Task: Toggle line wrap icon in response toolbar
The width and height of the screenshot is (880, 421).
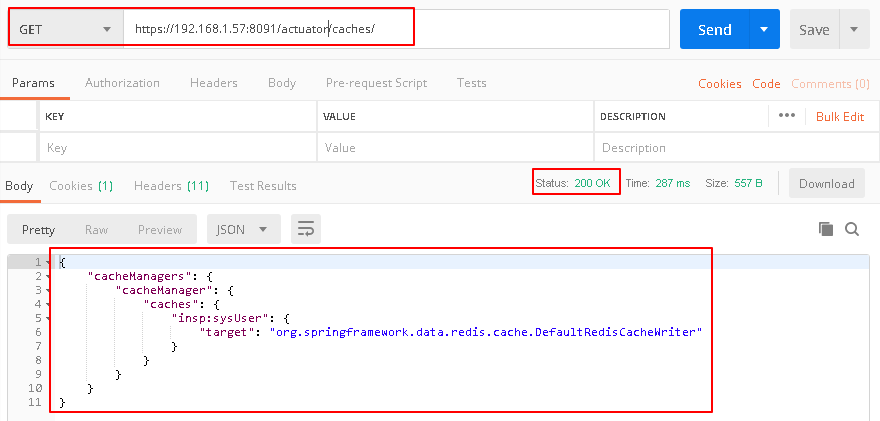Action: (306, 229)
